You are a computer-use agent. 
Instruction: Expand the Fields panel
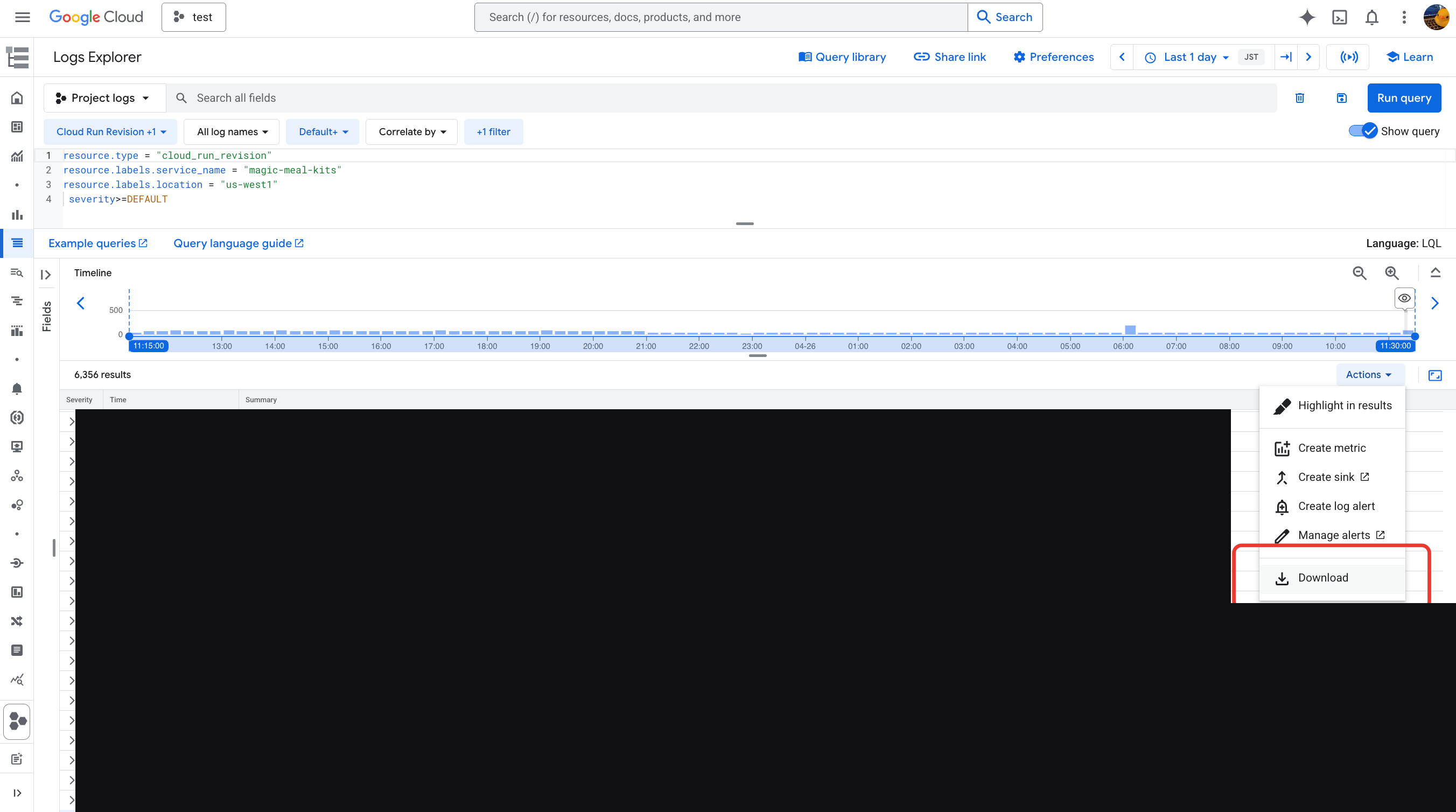coord(46,275)
